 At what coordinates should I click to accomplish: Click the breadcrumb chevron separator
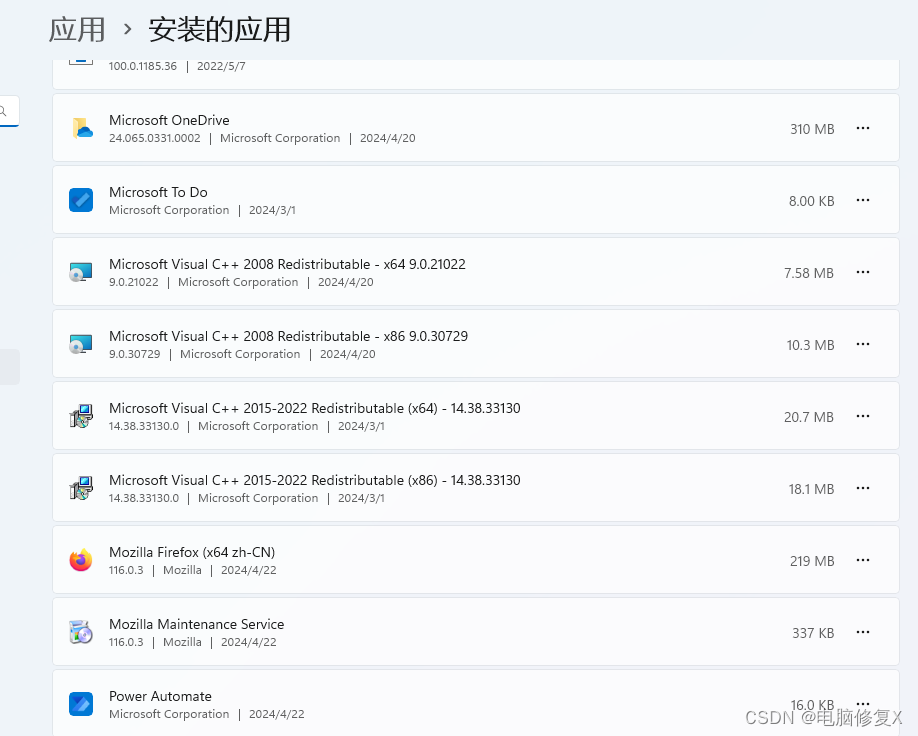click(127, 29)
